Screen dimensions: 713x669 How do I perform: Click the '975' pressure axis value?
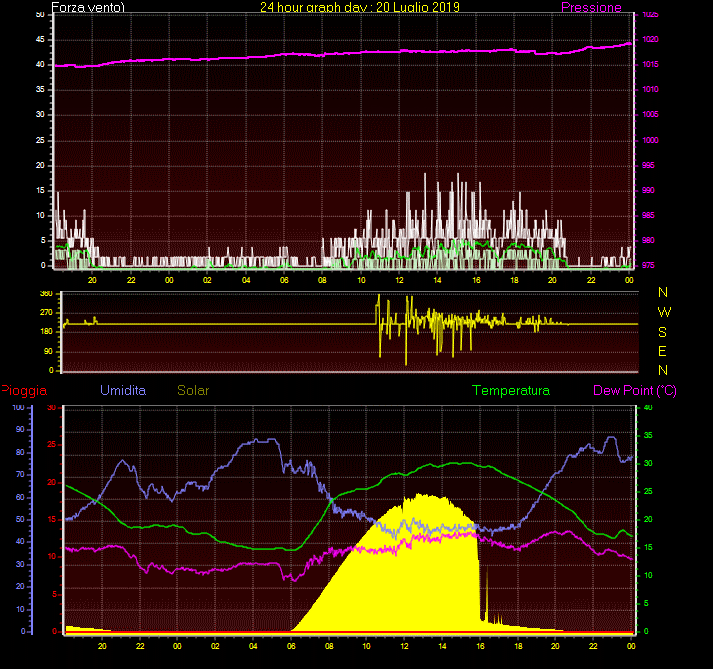point(648,266)
